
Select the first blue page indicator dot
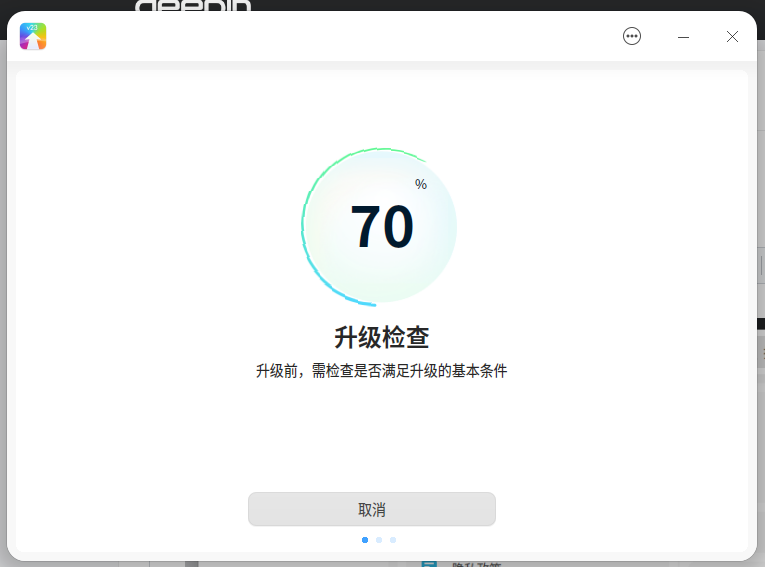pyautogui.click(x=365, y=540)
